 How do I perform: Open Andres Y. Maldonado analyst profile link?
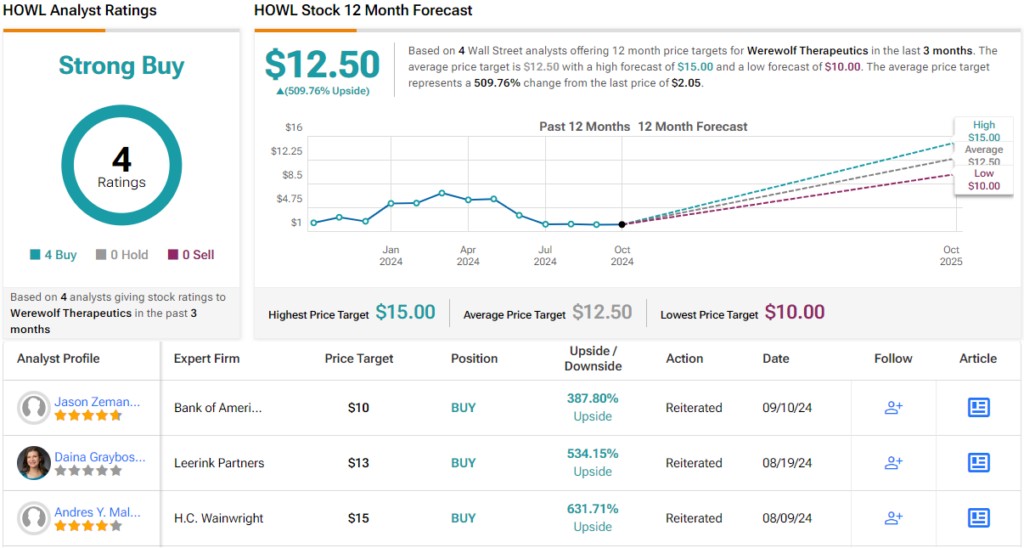coord(97,512)
